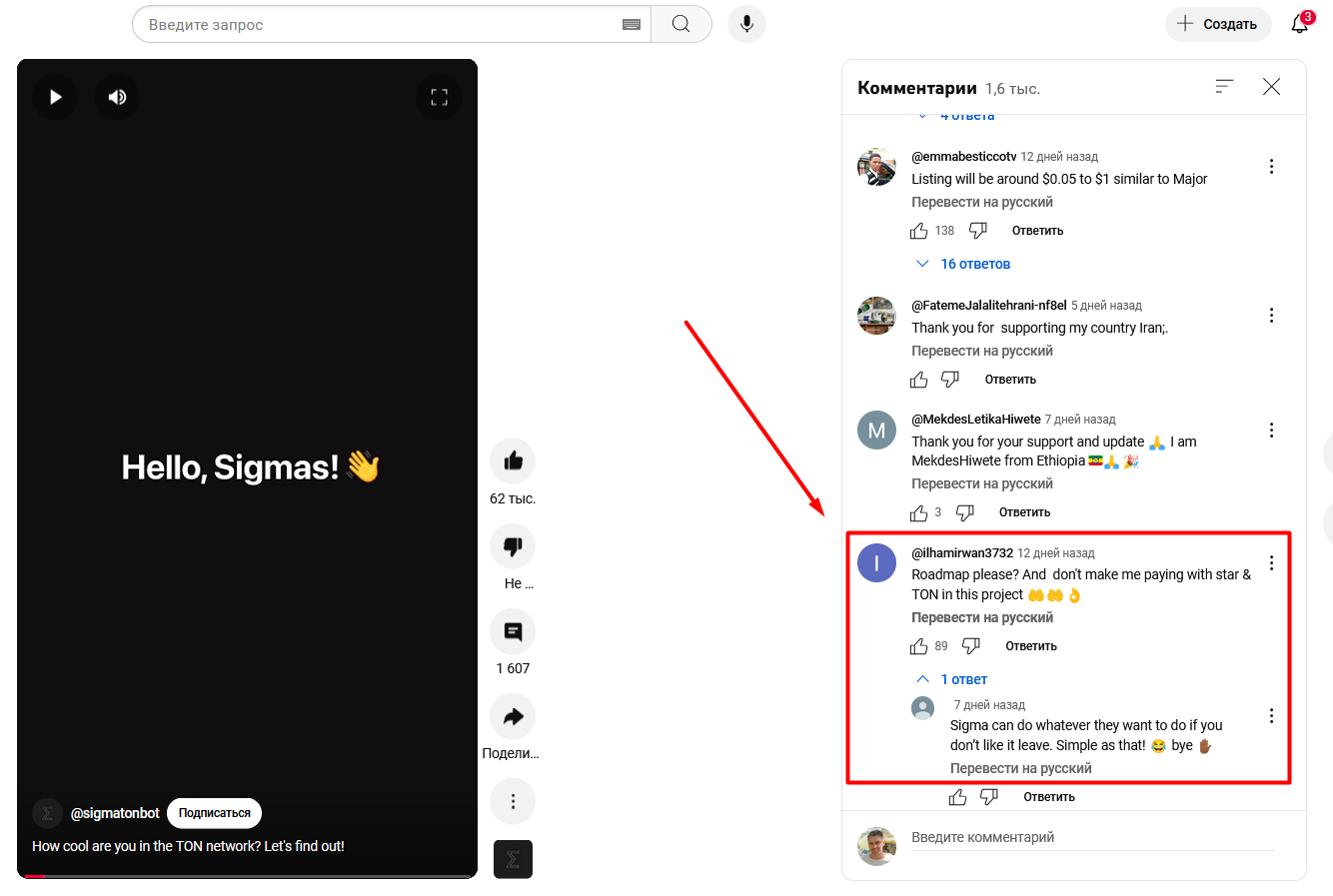Like the Shorts video
The height and width of the screenshot is (896, 1333).
click(x=513, y=460)
